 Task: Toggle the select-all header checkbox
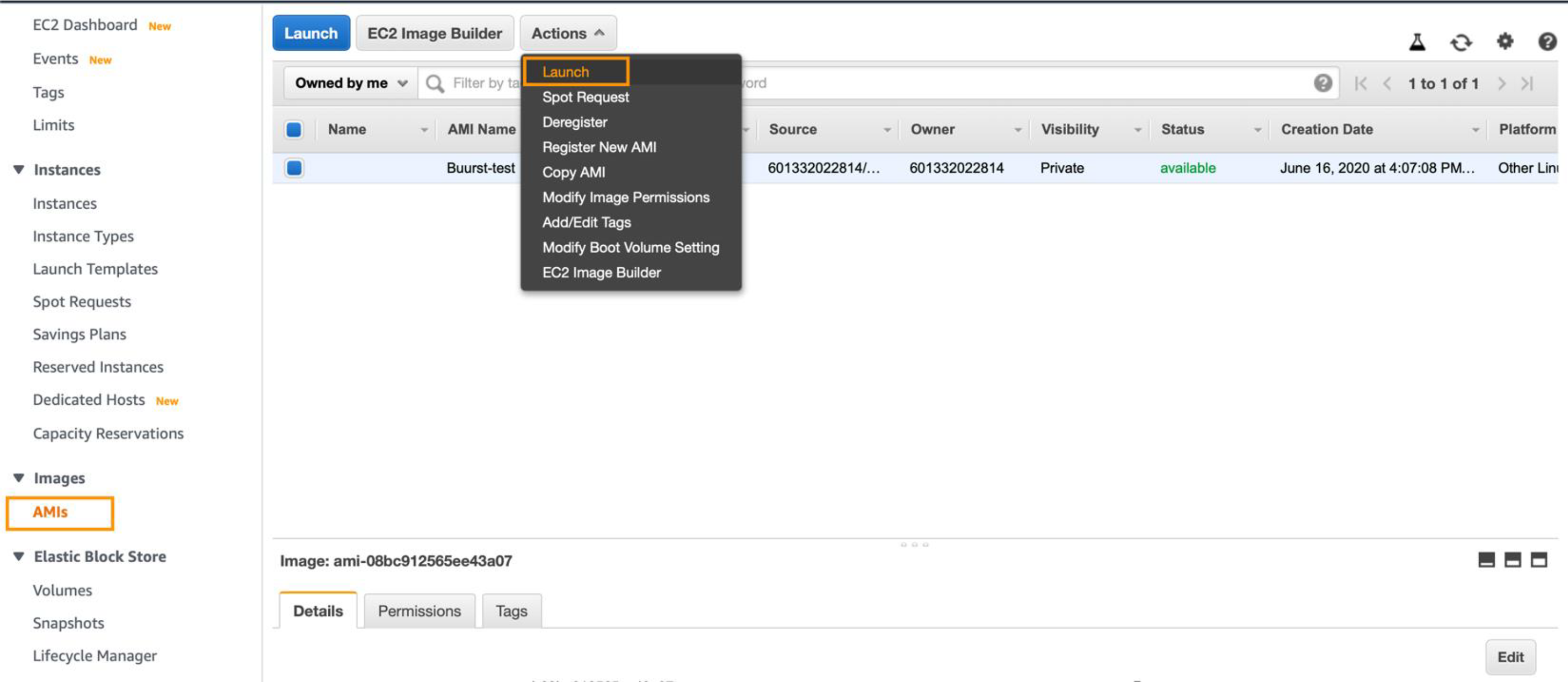pyautogui.click(x=294, y=129)
